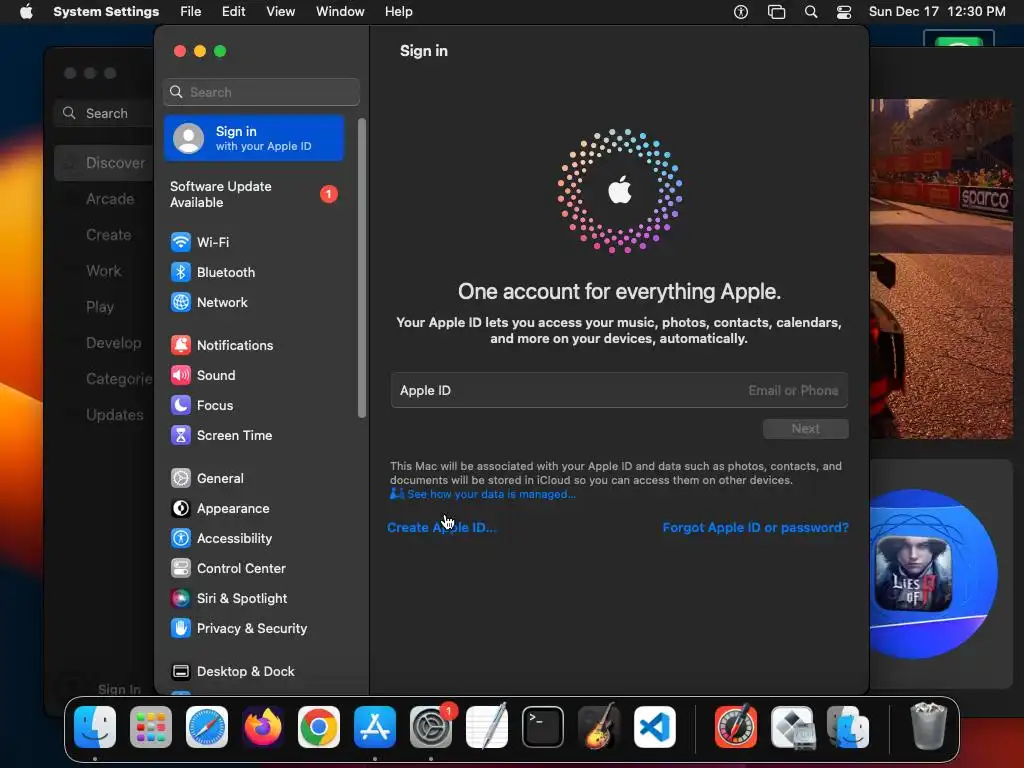
Task: Click the Next button
Action: tap(806, 429)
